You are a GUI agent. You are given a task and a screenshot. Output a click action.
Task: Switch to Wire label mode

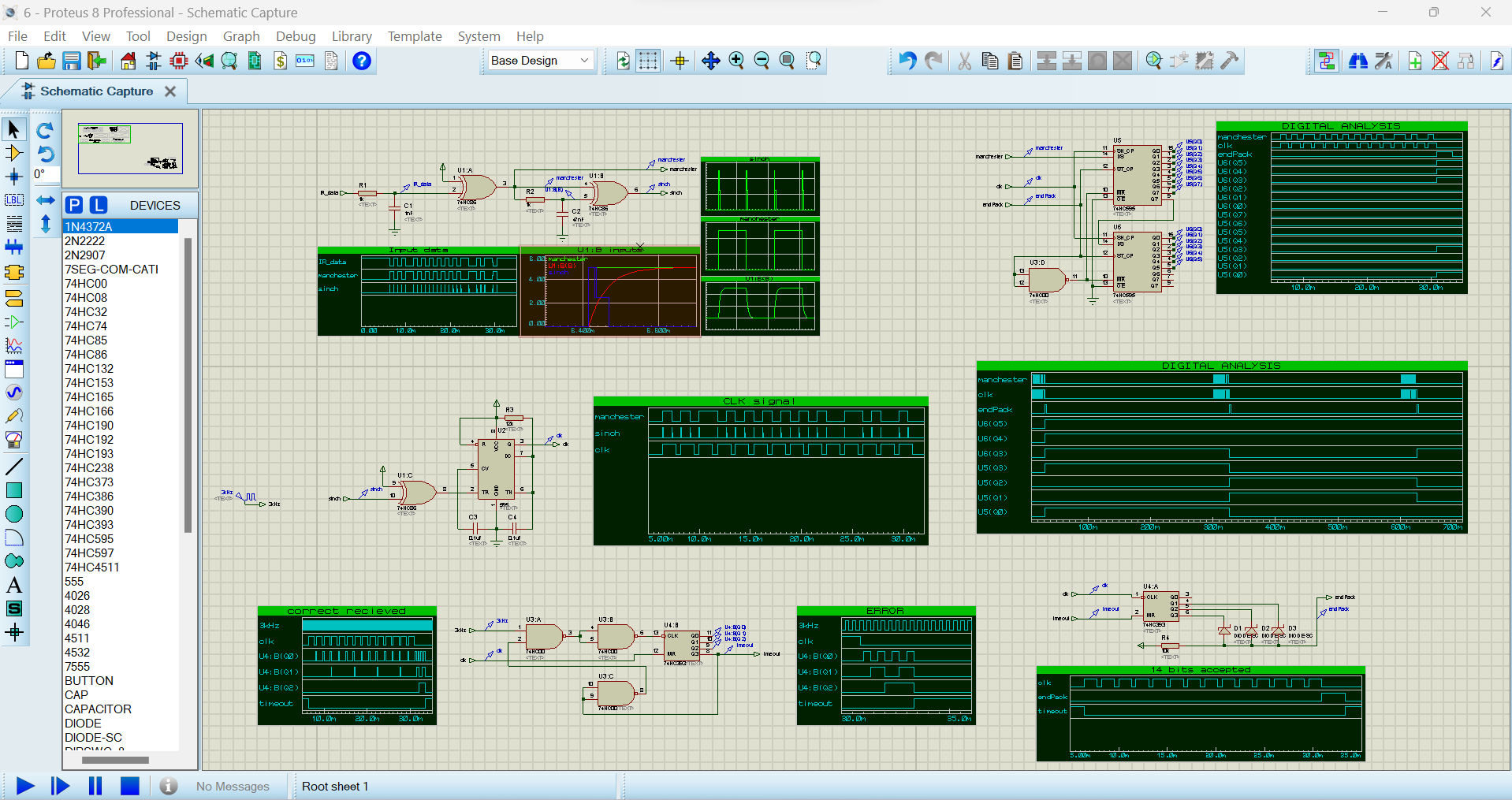pyautogui.click(x=14, y=200)
